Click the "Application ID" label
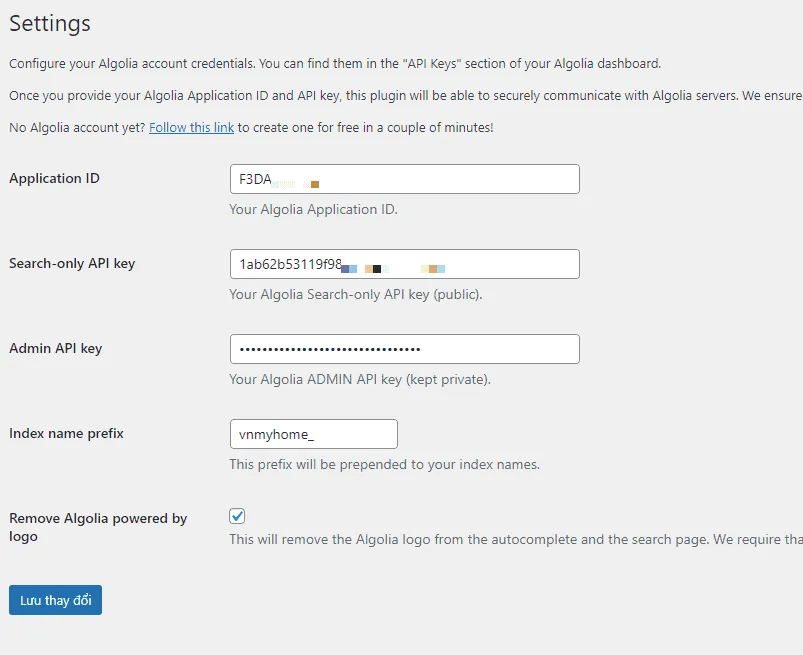The height and width of the screenshot is (655, 803). pos(54,178)
